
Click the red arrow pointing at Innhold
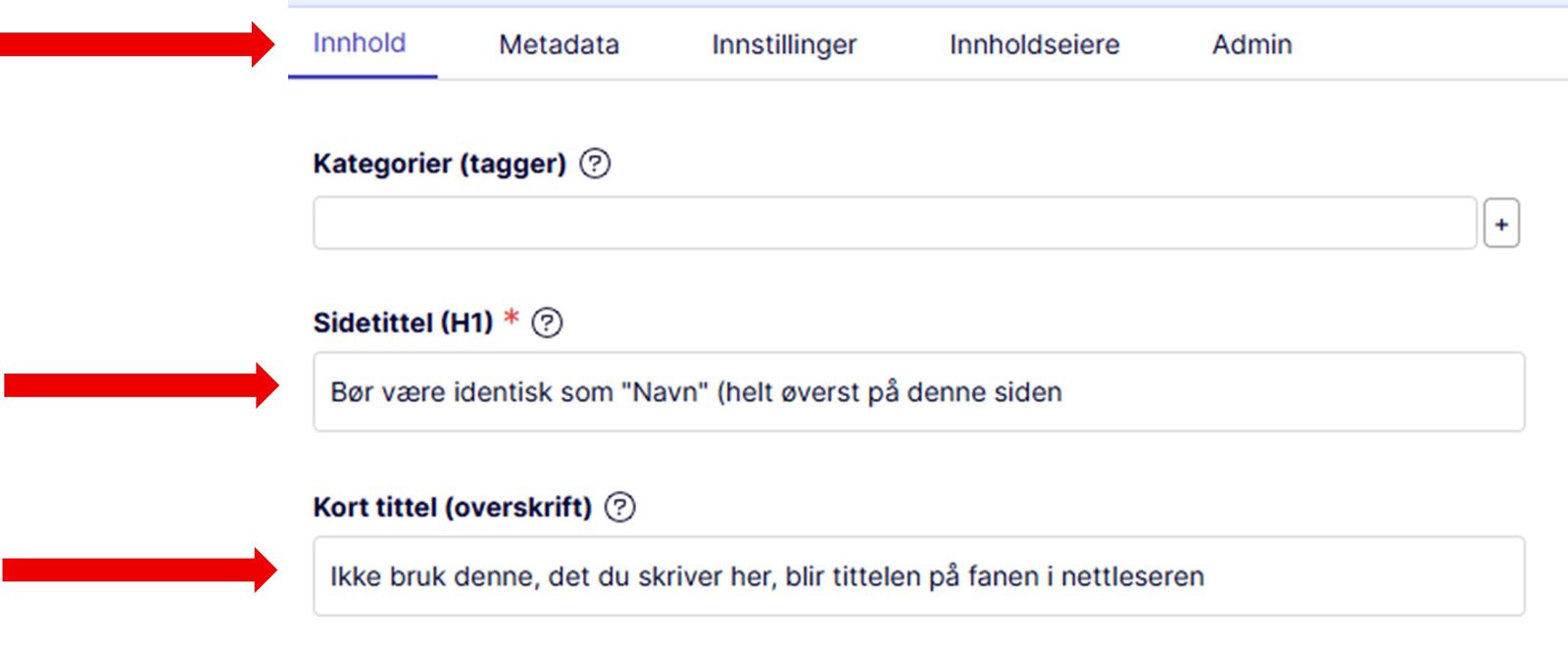pyautogui.click(x=137, y=44)
